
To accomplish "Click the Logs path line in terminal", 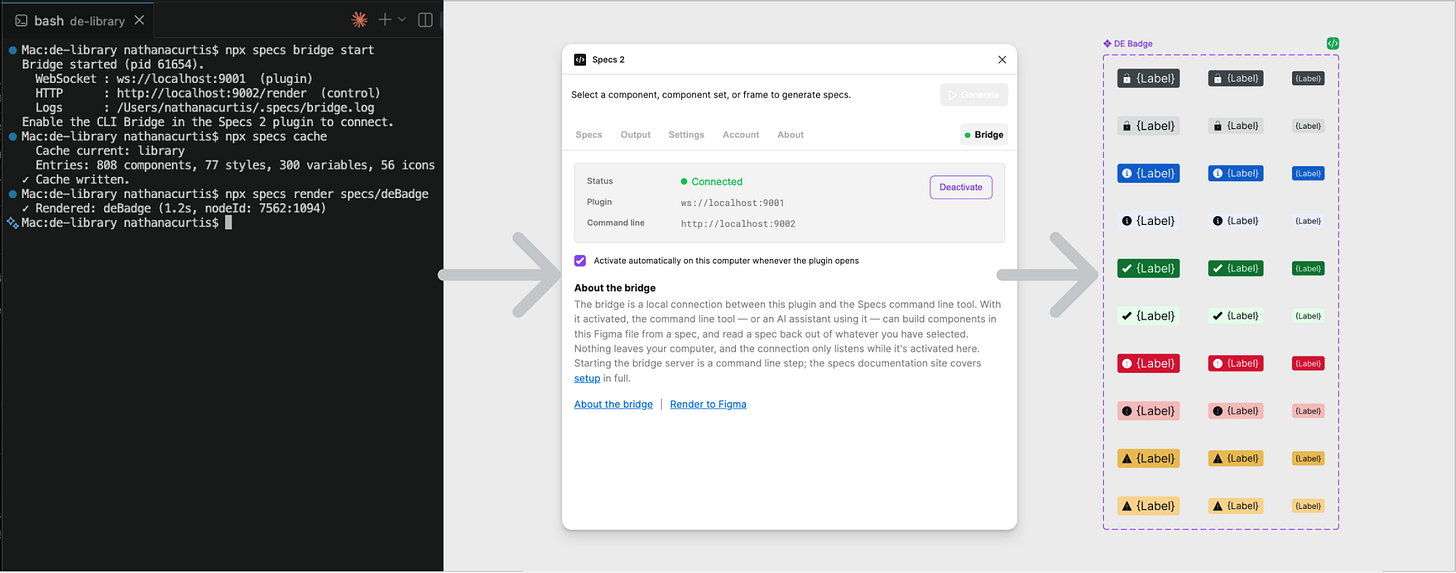I will coord(204,108).
